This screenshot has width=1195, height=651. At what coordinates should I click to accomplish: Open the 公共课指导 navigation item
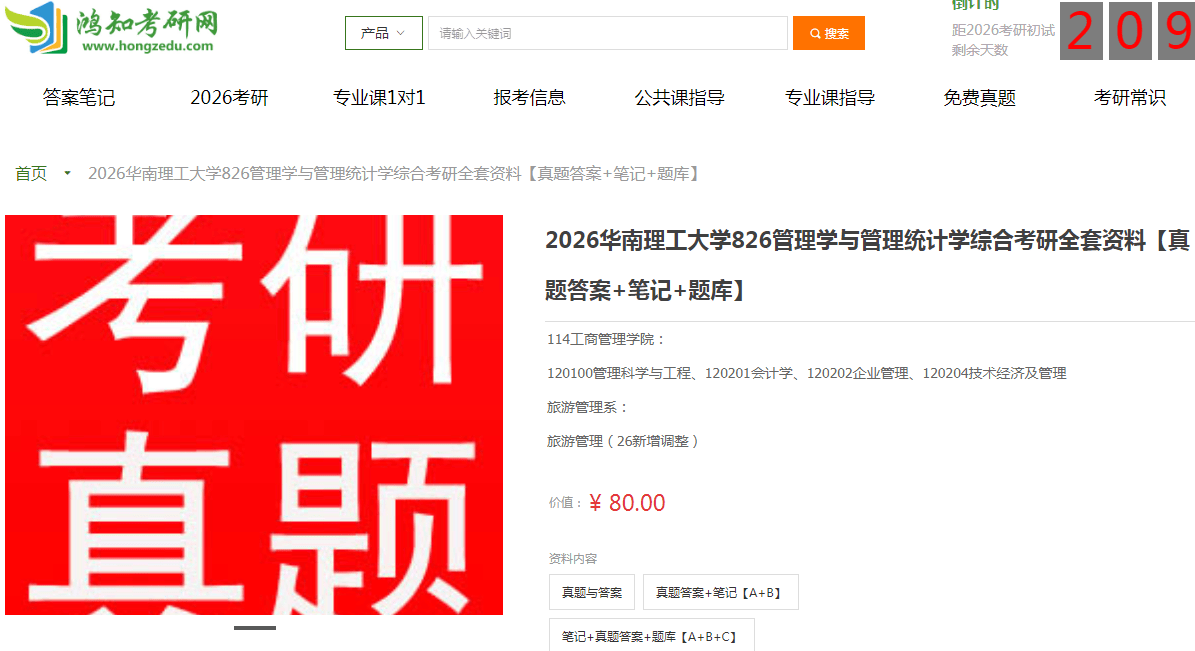[680, 98]
